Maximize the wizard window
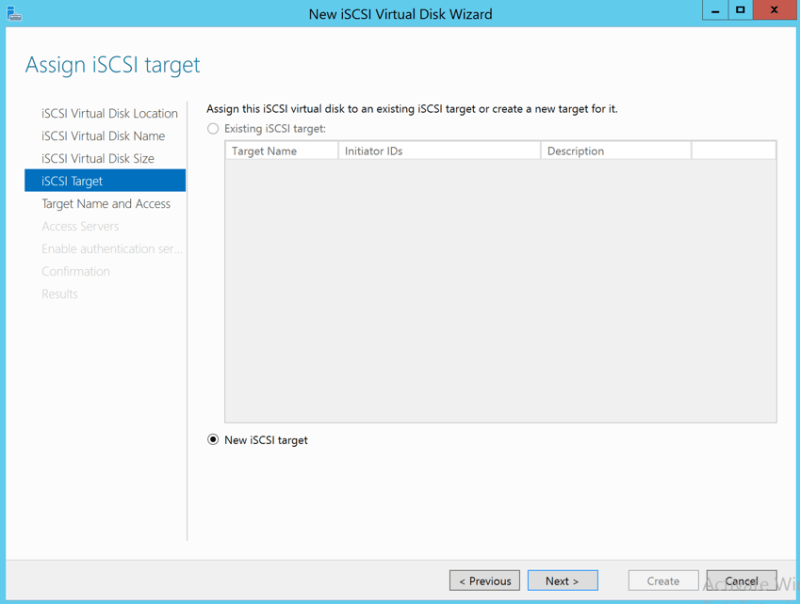This screenshot has height=604, width=800. click(x=740, y=10)
